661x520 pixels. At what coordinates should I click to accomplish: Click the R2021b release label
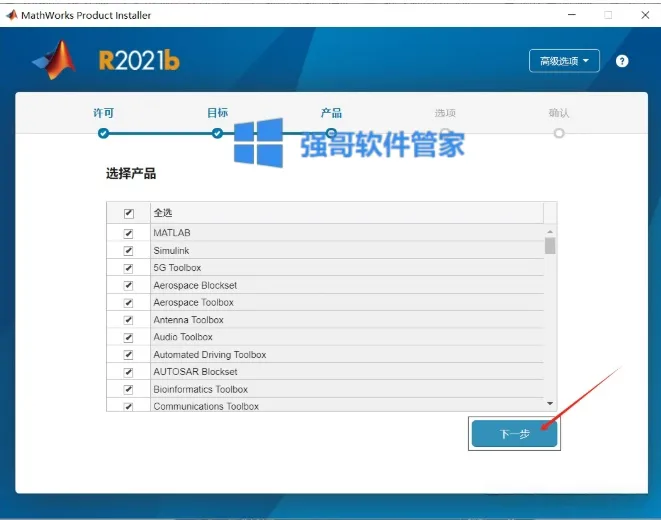[139, 60]
